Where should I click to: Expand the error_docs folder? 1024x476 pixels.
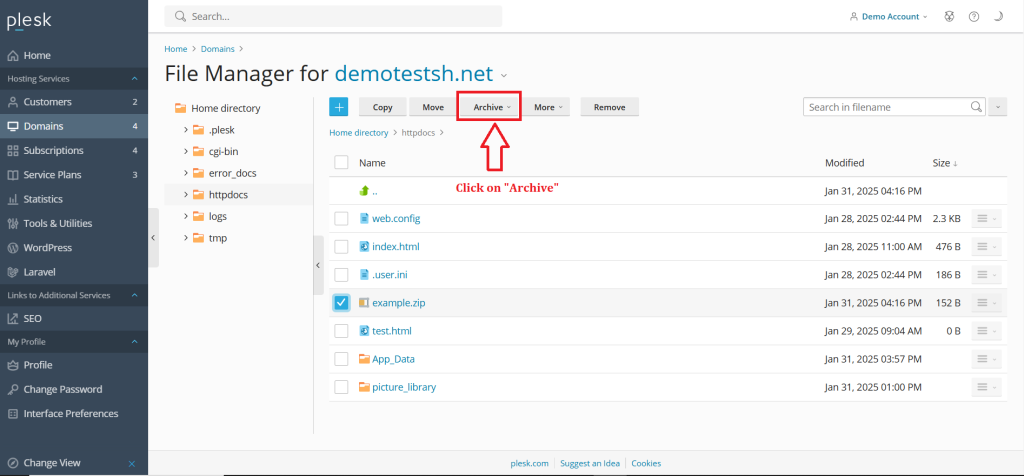click(186, 173)
